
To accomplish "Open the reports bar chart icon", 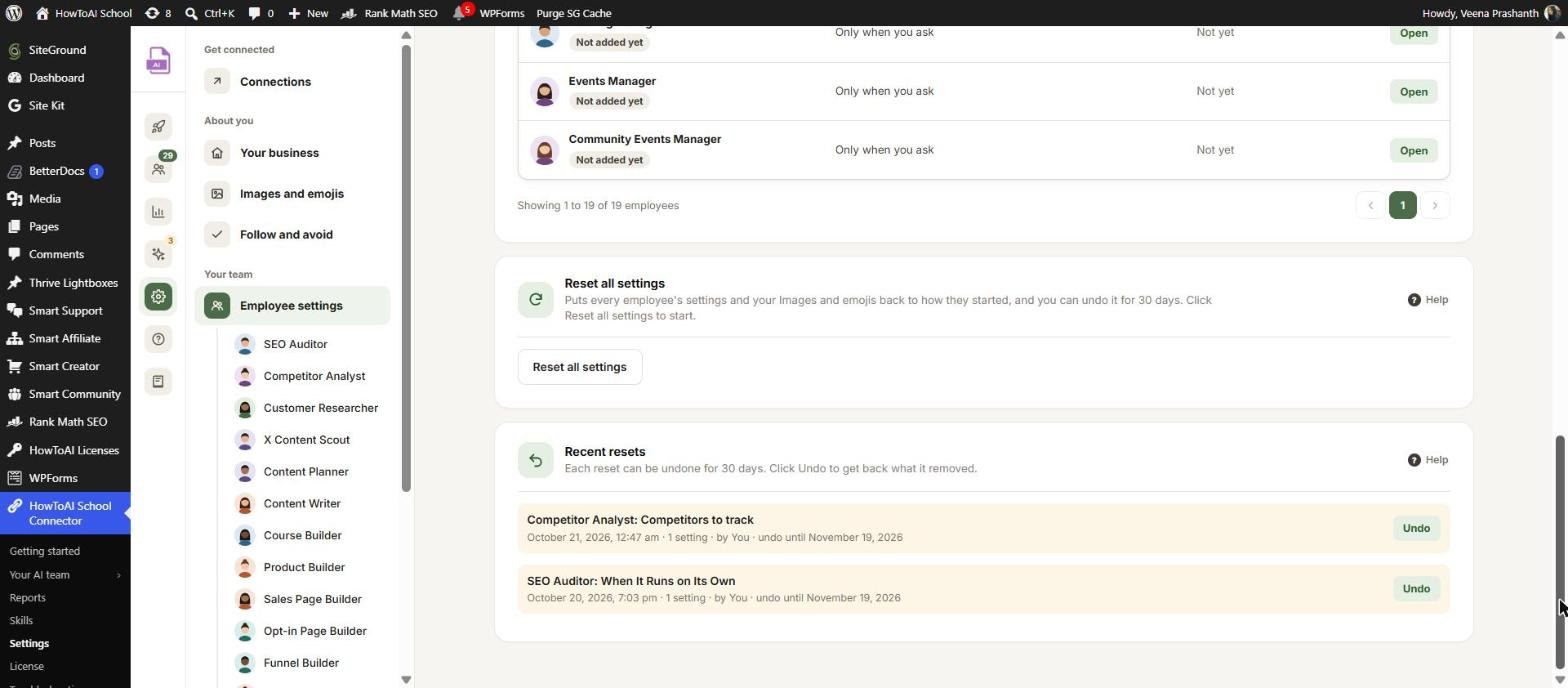I will 158,211.
